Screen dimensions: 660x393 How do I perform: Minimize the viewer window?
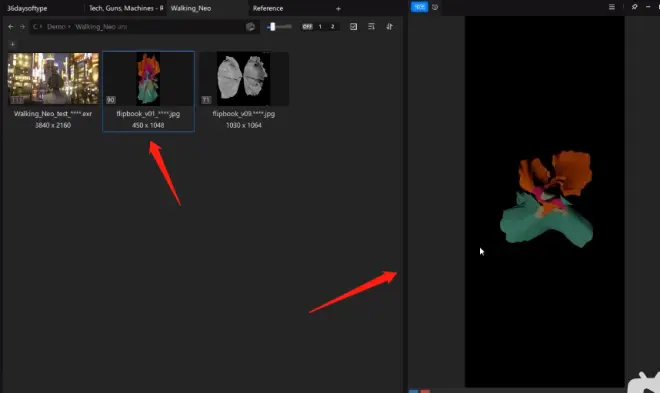tap(648, 7)
